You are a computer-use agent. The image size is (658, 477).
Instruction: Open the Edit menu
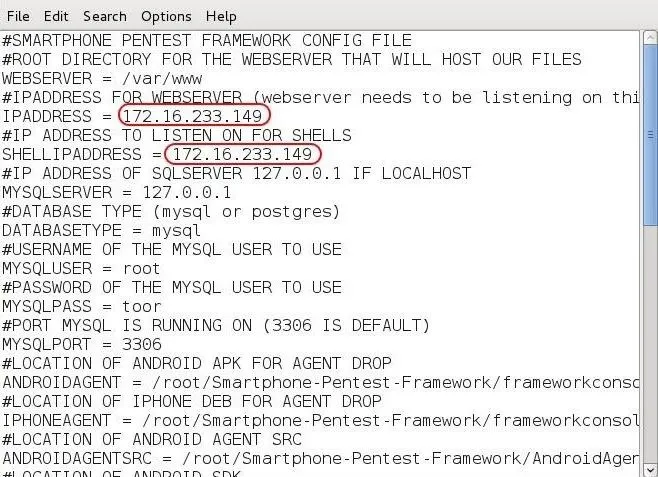pos(56,16)
